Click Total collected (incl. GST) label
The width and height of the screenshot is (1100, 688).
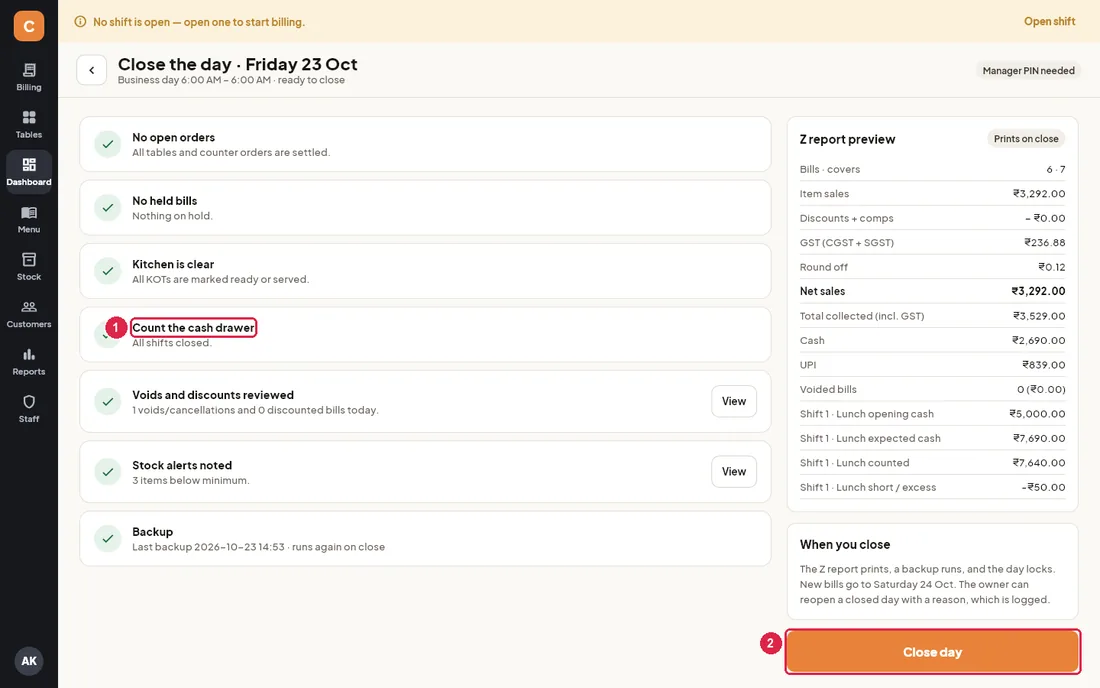point(862,316)
